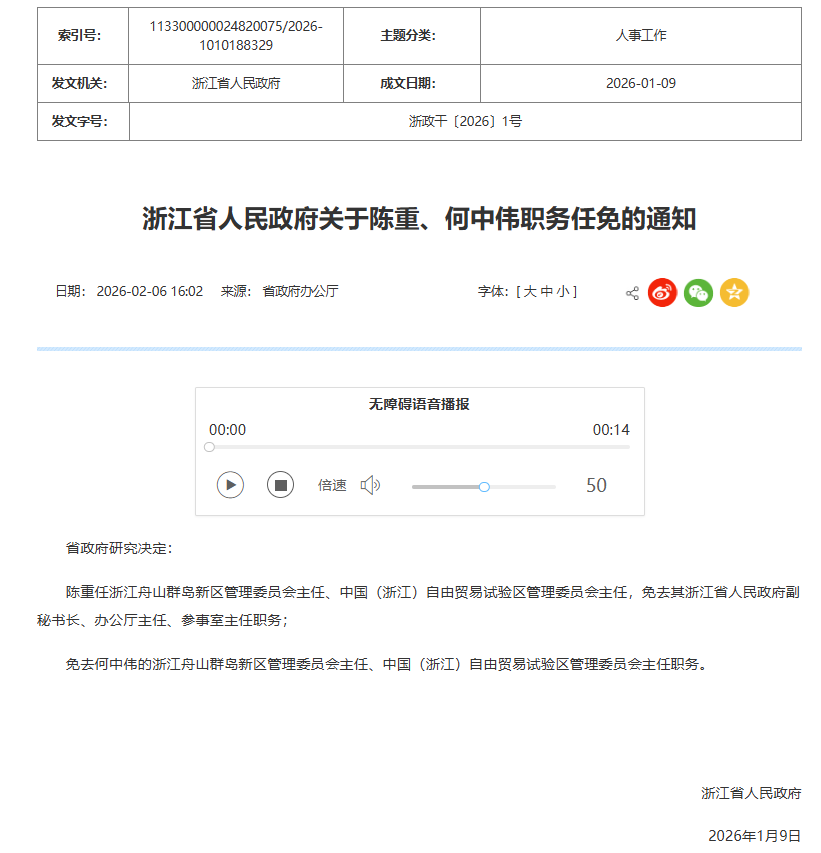Click the 2026-01-09 date cell
The height and width of the screenshot is (853, 821).
[x=641, y=83]
